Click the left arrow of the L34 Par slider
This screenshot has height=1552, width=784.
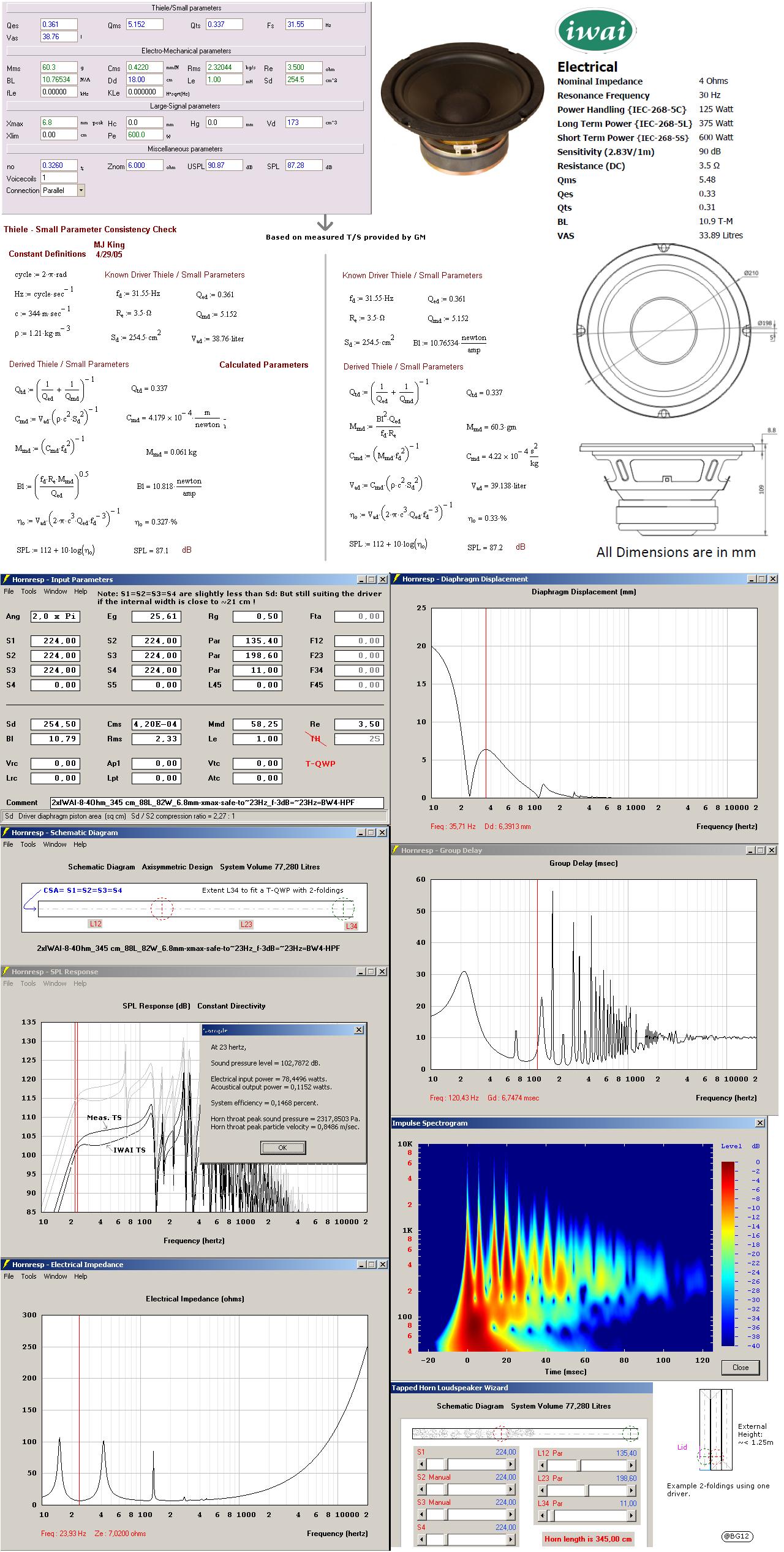pos(542,1516)
